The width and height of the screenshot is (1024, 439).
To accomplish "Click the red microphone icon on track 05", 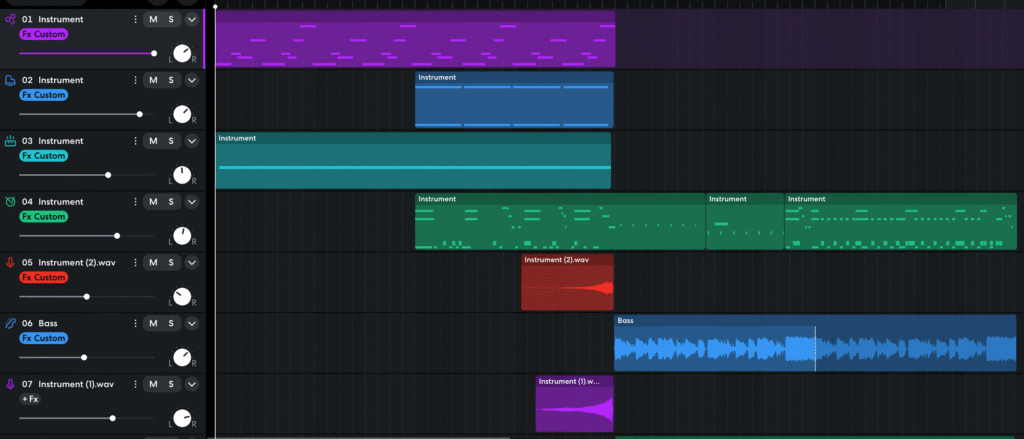I will [10, 263].
